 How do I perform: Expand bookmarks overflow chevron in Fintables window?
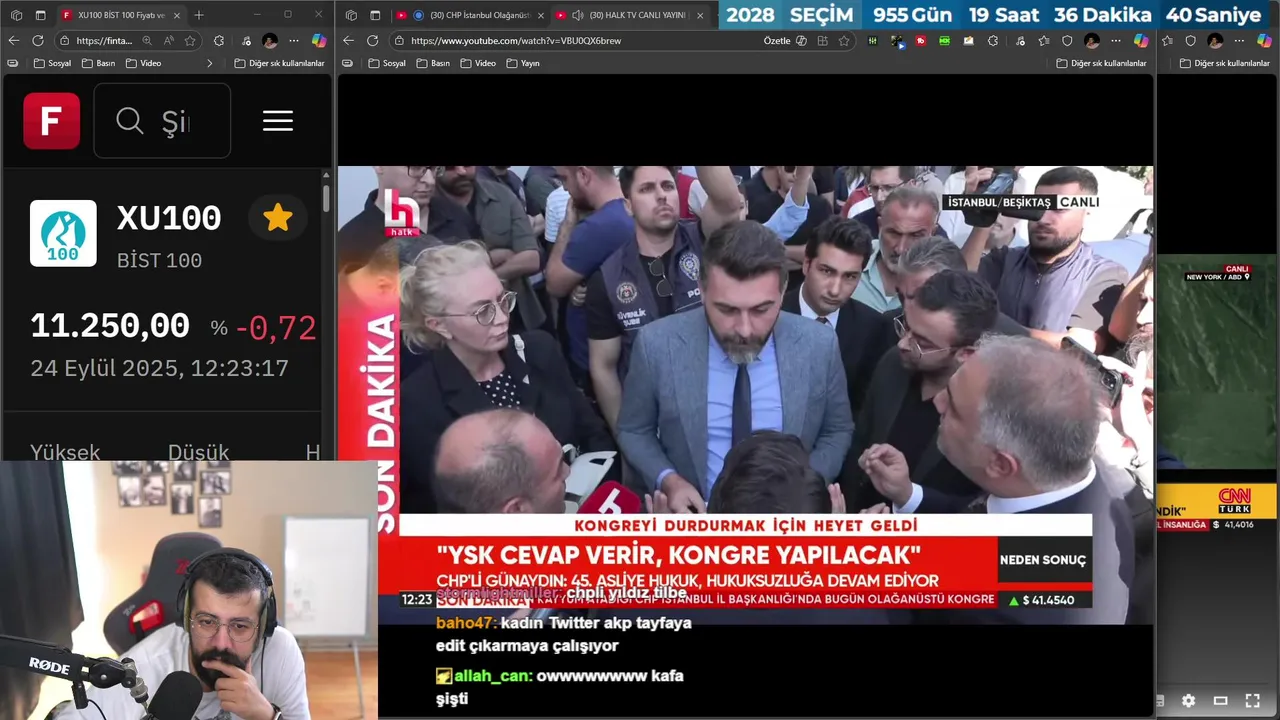[x=210, y=63]
